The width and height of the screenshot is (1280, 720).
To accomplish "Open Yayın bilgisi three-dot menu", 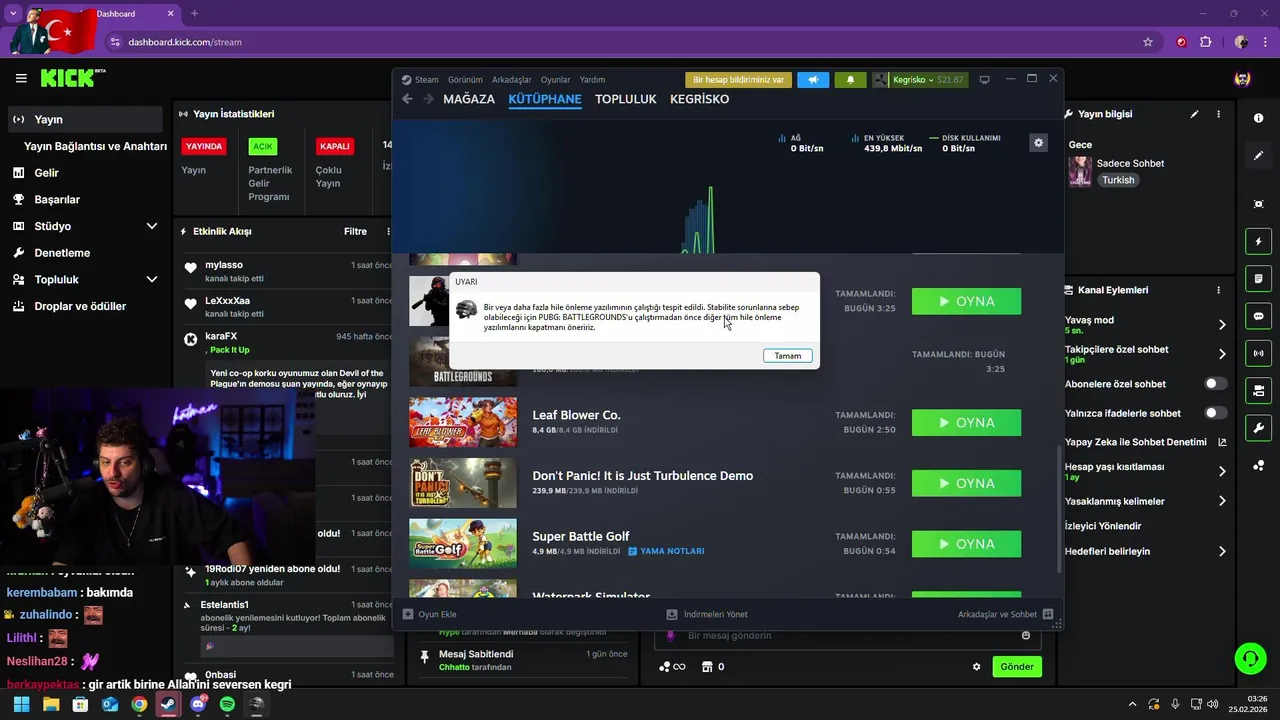I will point(1218,114).
